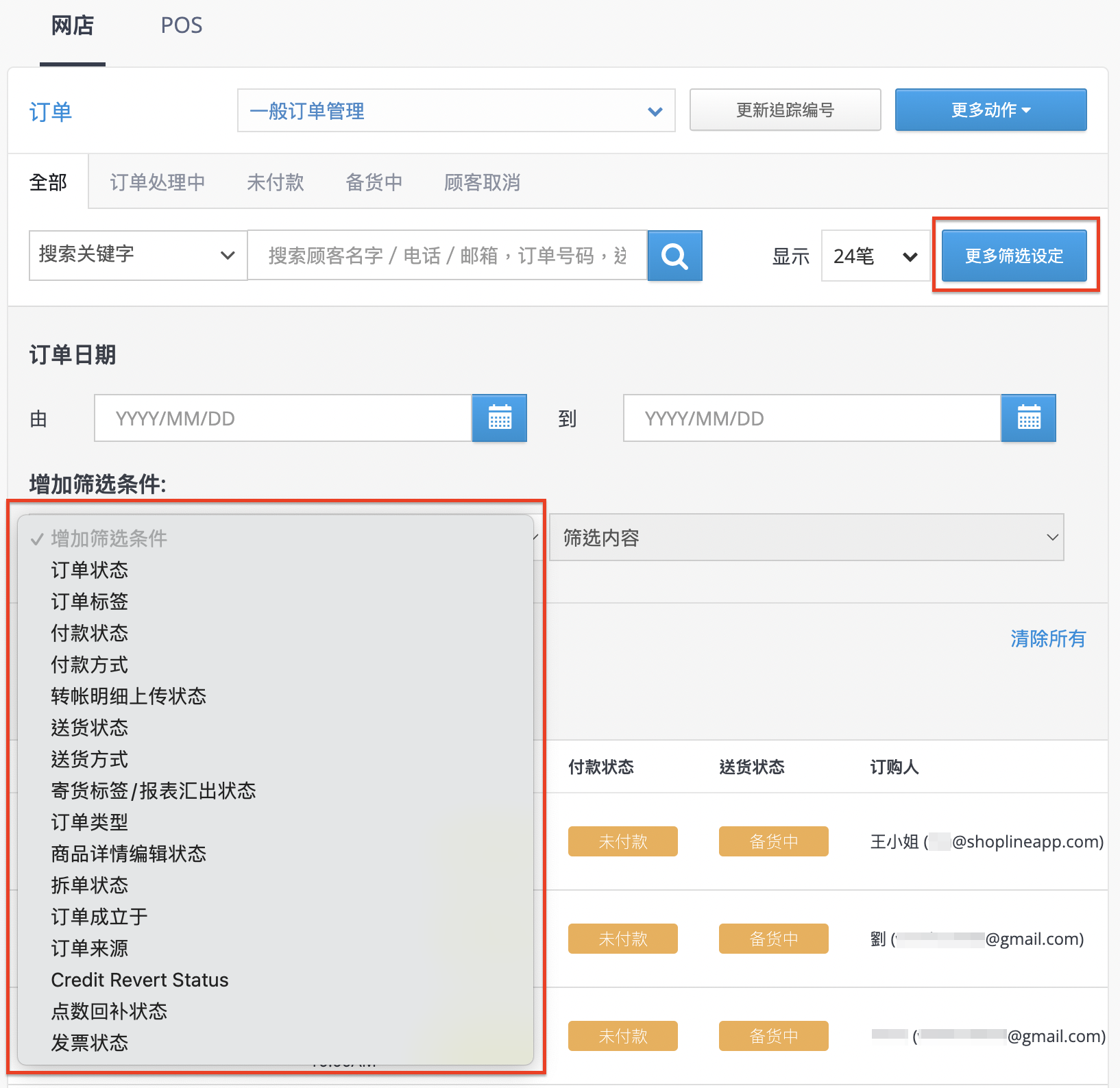Switch to the 未付款 tab
The height and width of the screenshot is (1088, 1120).
coord(275,182)
